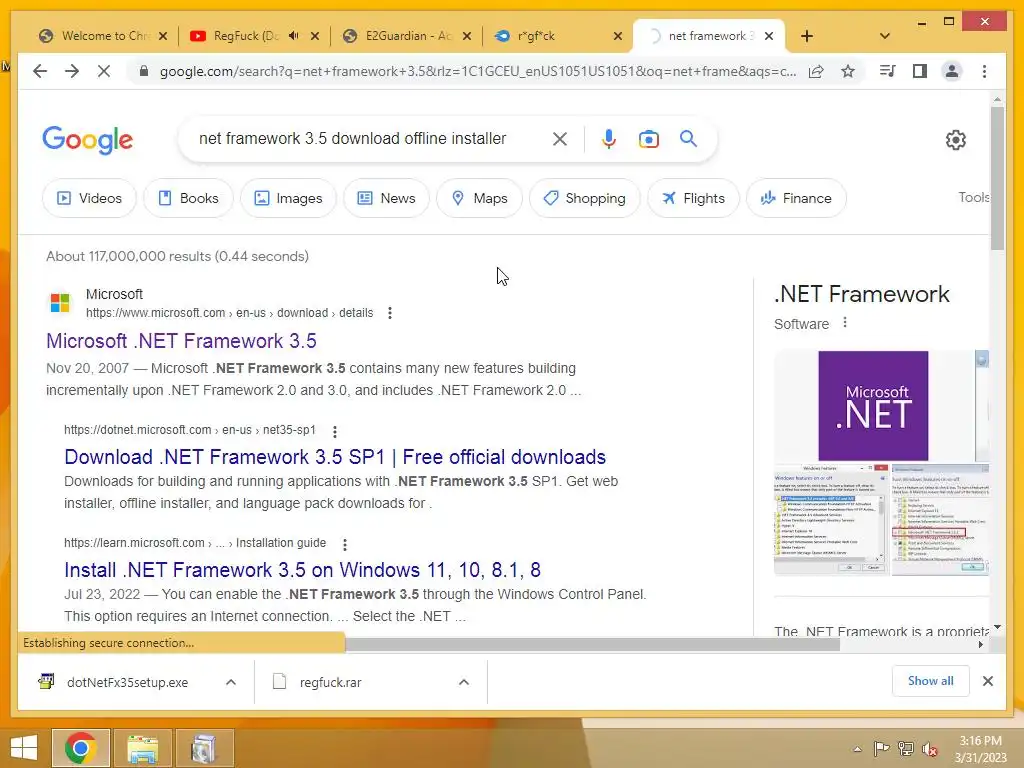Open the Windows Start button
Viewport: 1024px width, 768px height.
pos(24,748)
